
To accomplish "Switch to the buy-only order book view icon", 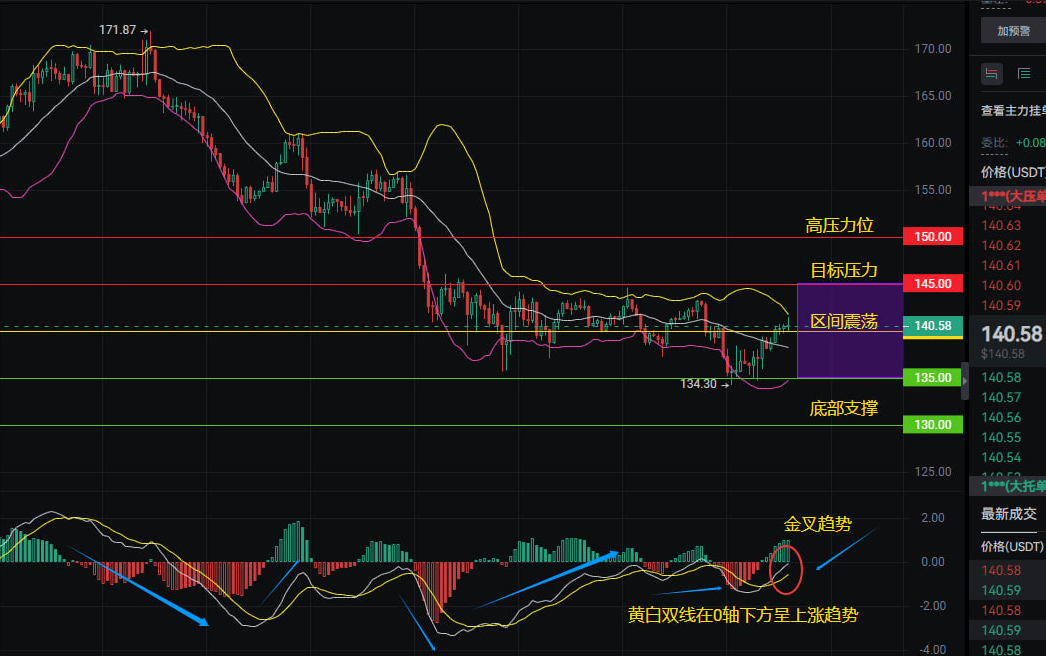I will [x=1024, y=73].
